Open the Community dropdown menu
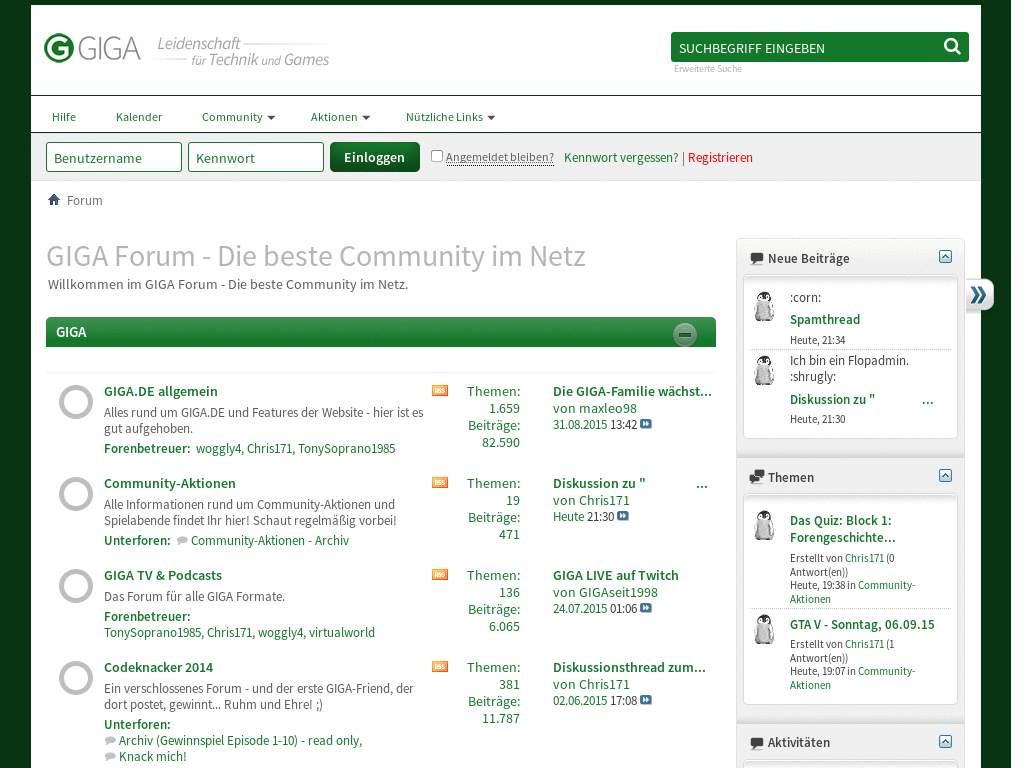This screenshot has width=1024, height=768. [x=238, y=117]
